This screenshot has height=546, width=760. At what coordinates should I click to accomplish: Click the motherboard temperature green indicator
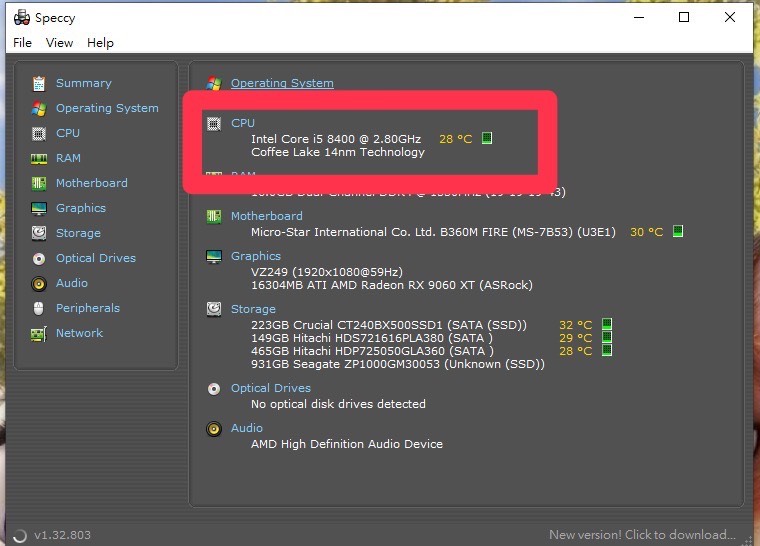[x=677, y=232]
